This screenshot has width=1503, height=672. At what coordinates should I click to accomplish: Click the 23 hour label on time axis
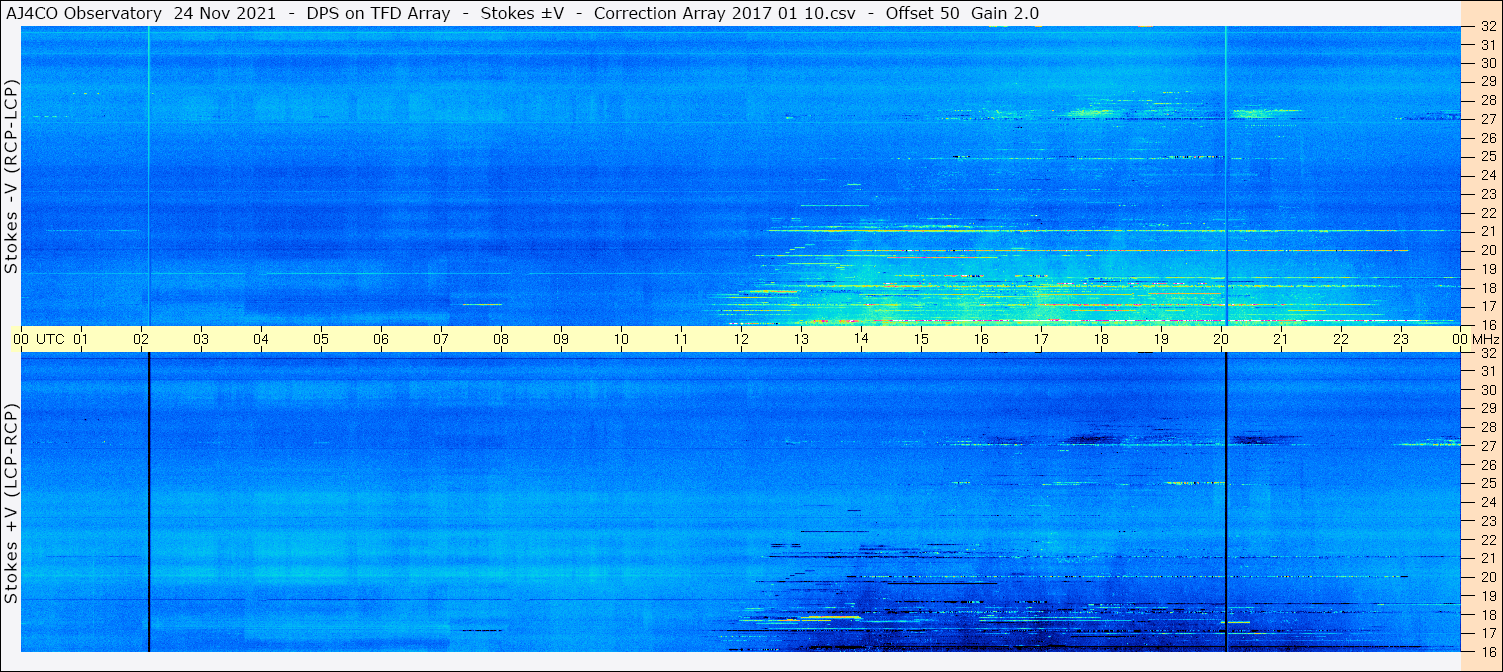pyautogui.click(x=1401, y=339)
